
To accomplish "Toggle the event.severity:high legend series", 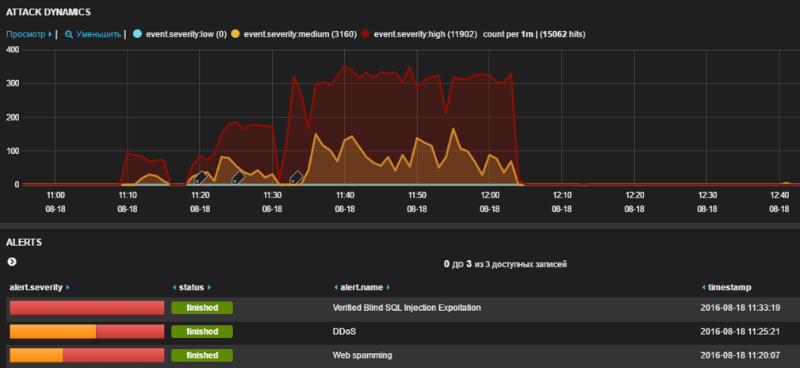I will point(419,34).
